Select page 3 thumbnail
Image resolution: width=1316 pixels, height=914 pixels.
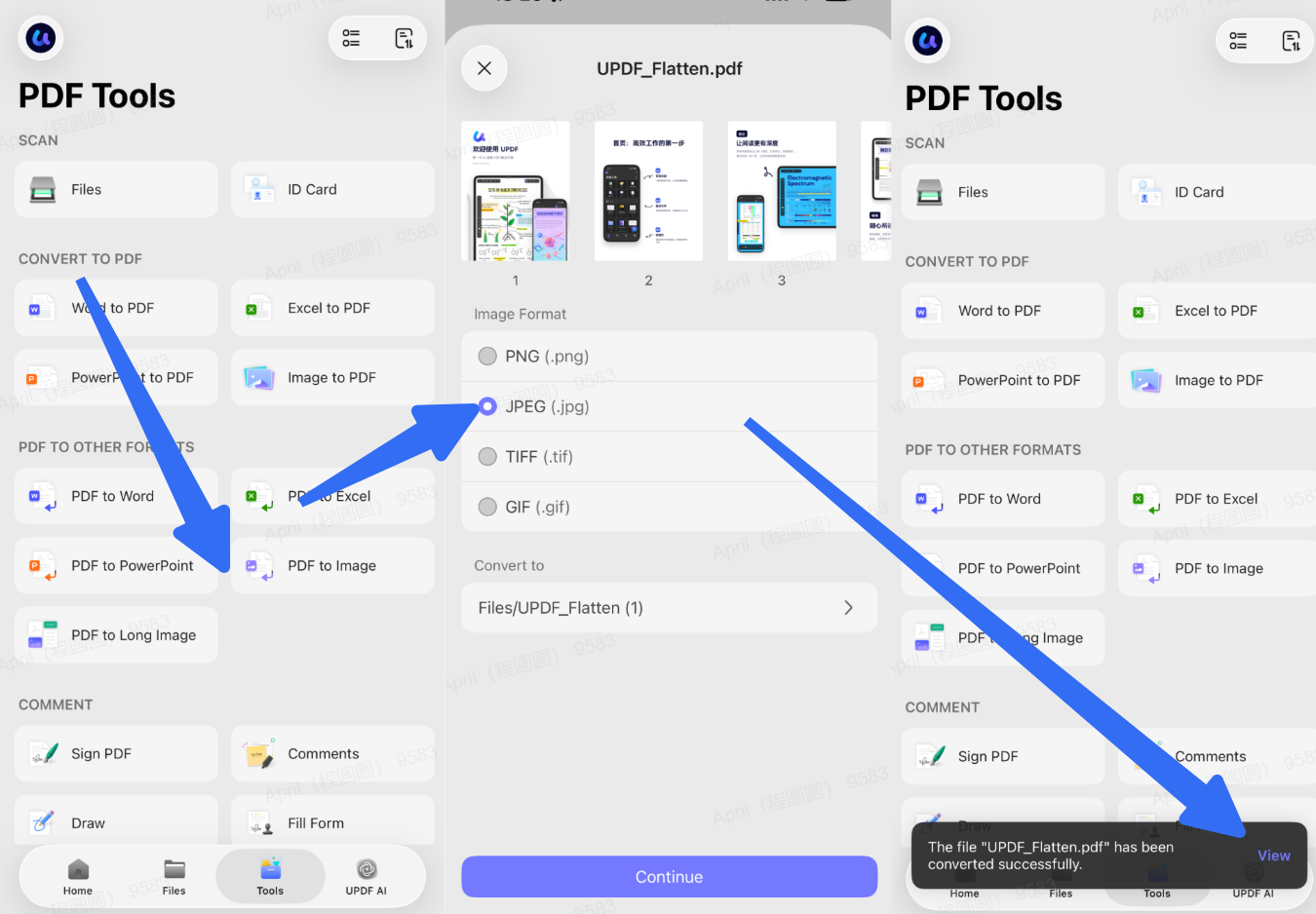tap(782, 191)
